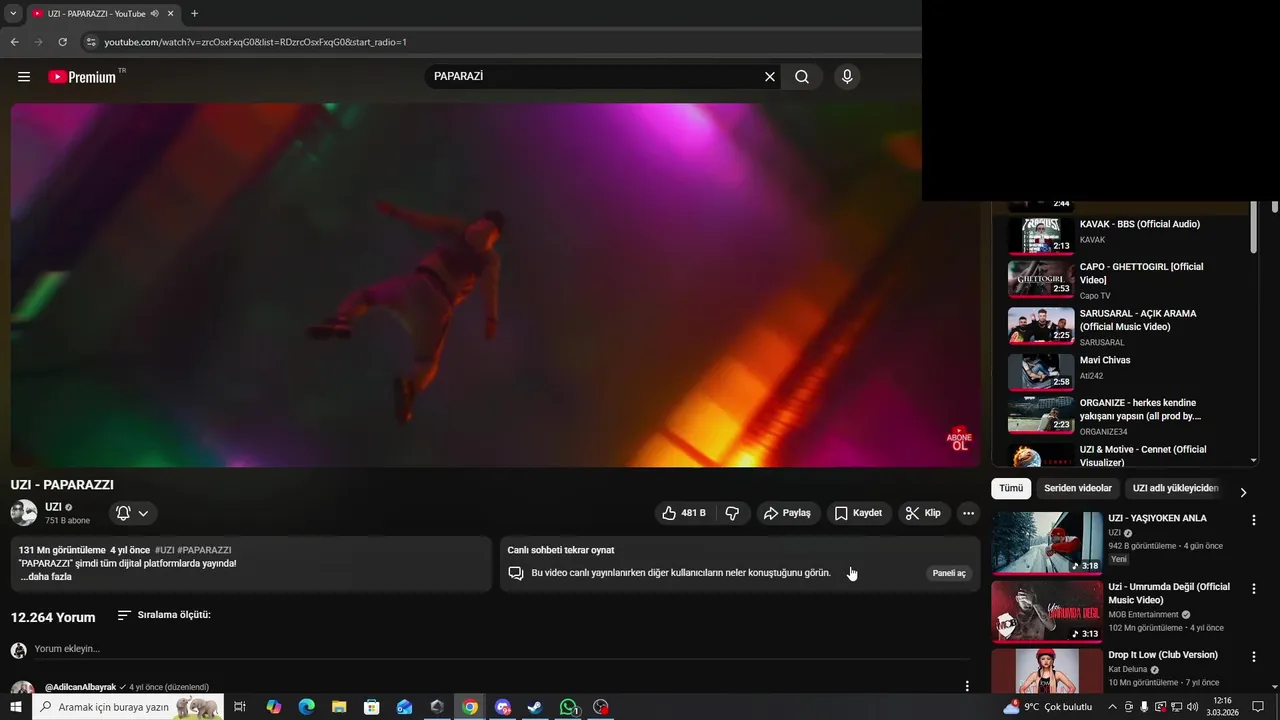Open the Paneli aç chat panel
Image resolution: width=1280 pixels, height=720 pixels.
pos(949,573)
